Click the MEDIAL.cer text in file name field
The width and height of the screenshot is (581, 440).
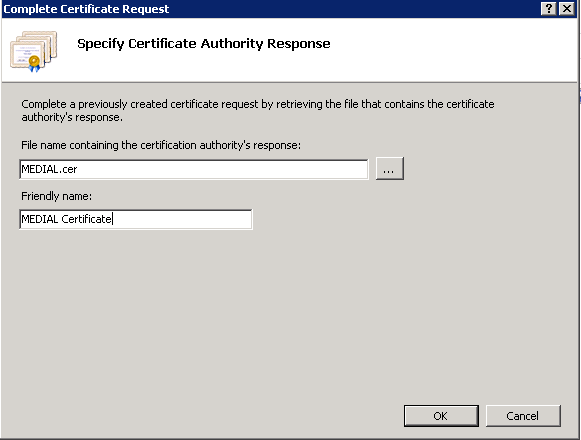tap(49, 169)
